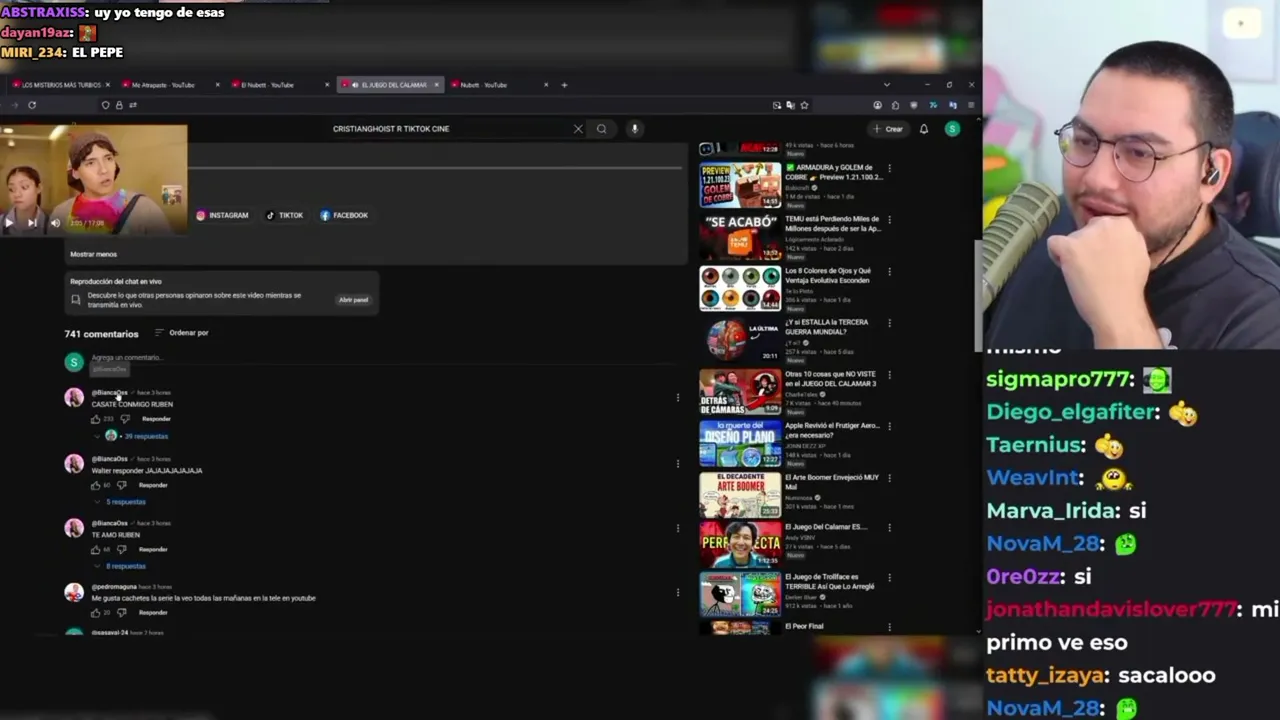Reply to pedromaguna's comment with Responder
Screen dimensions: 1280x720
click(153, 612)
